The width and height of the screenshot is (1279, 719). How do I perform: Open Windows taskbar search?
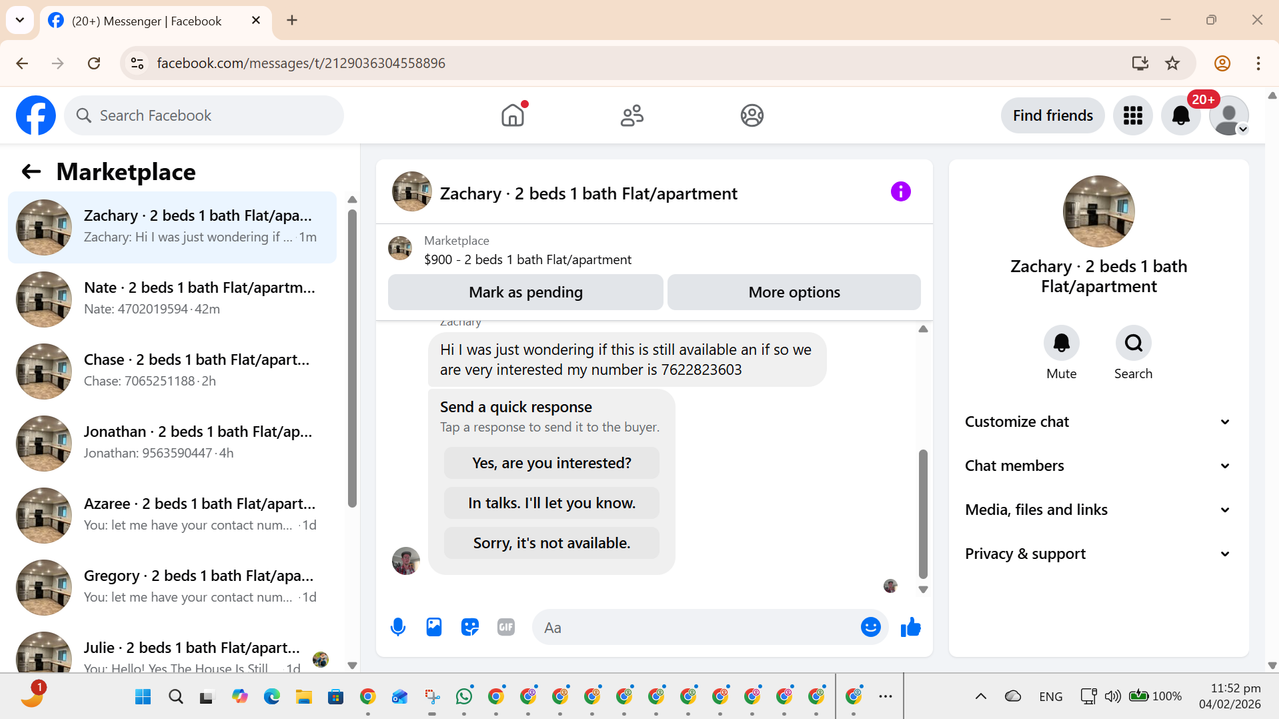[x=175, y=696]
